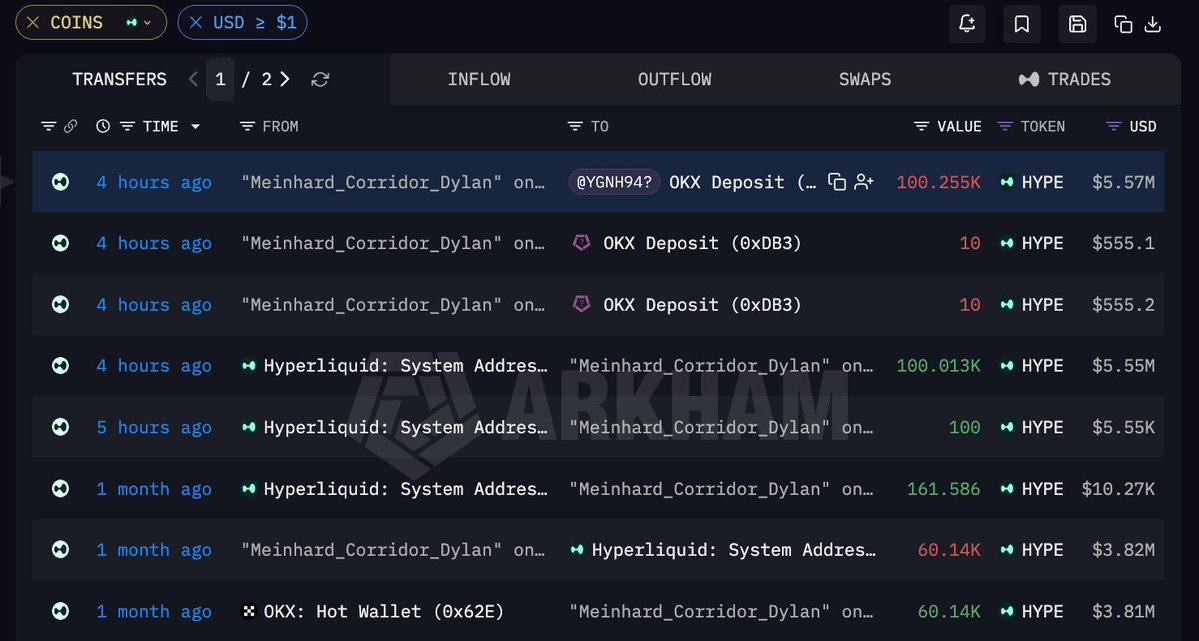Click the 100.255K value

coord(938,182)
